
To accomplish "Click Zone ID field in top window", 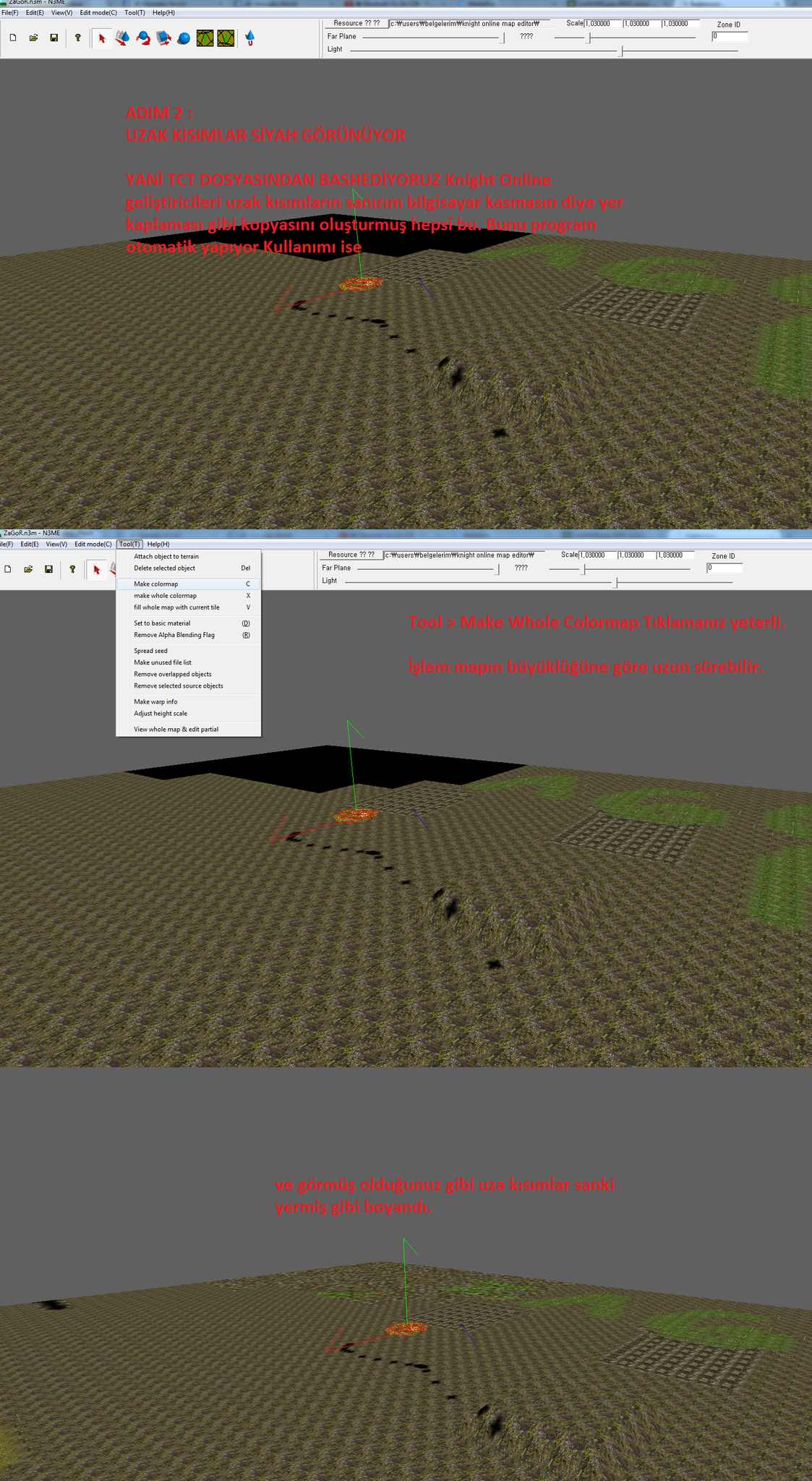I will 730,36.
